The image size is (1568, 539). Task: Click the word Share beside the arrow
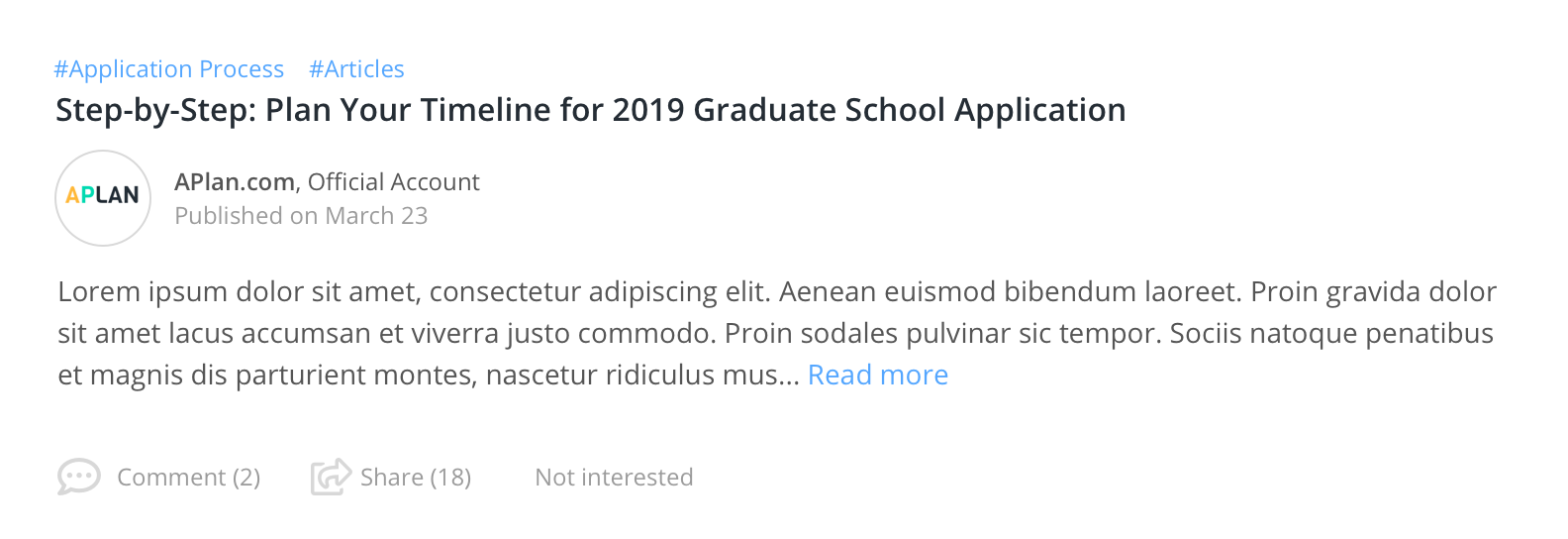pyautogui.click(x=392, y=478)
